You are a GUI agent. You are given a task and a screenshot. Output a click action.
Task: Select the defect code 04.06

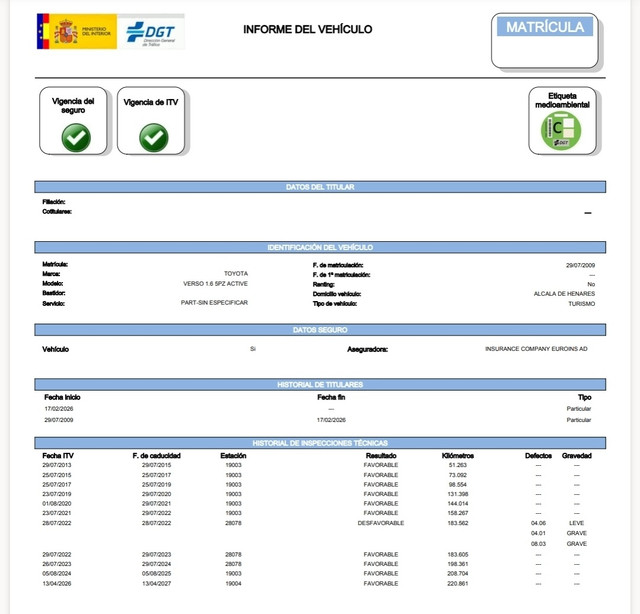(538, 523)
